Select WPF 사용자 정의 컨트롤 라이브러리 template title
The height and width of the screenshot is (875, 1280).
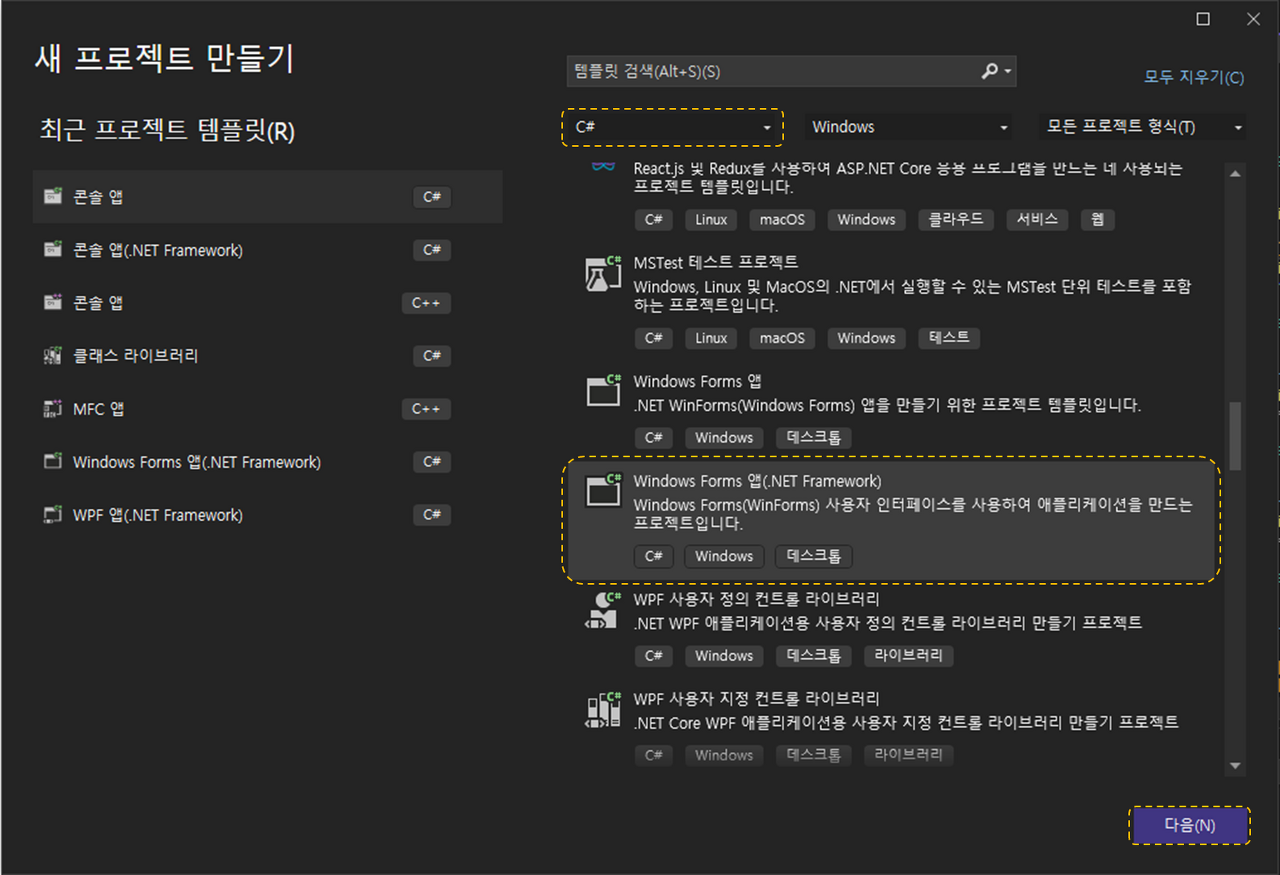click(756, 600)
